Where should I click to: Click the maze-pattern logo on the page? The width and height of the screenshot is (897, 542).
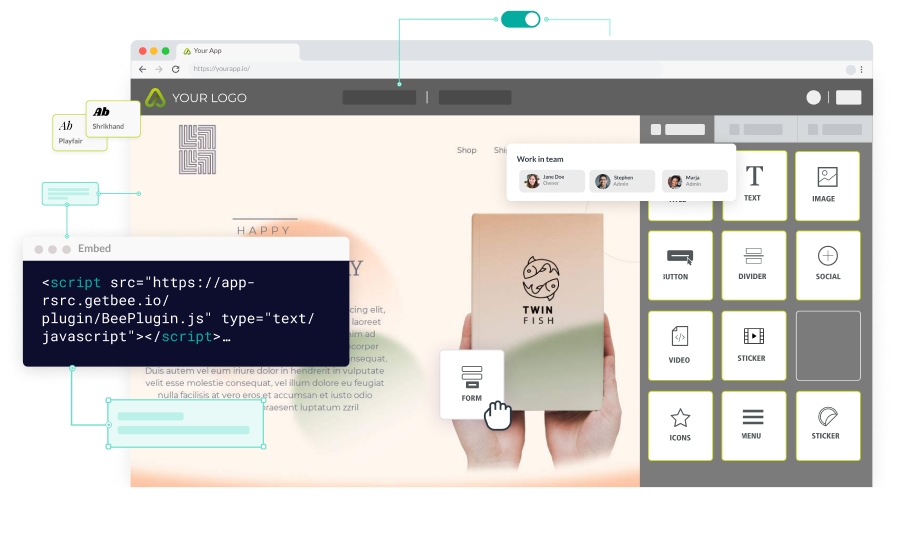click(x=197, y=149)
